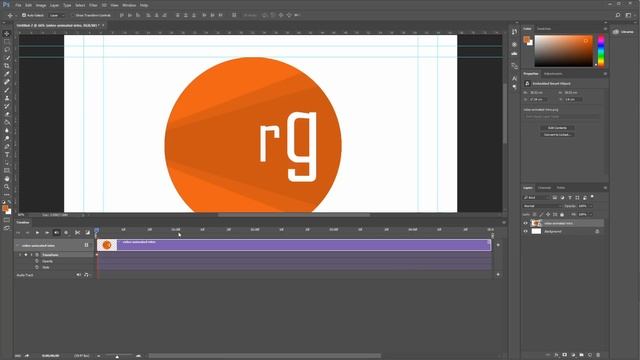Open the Layers panel flyout menu
The width and height of the screenshot is (640, 360).
[605, 188]
